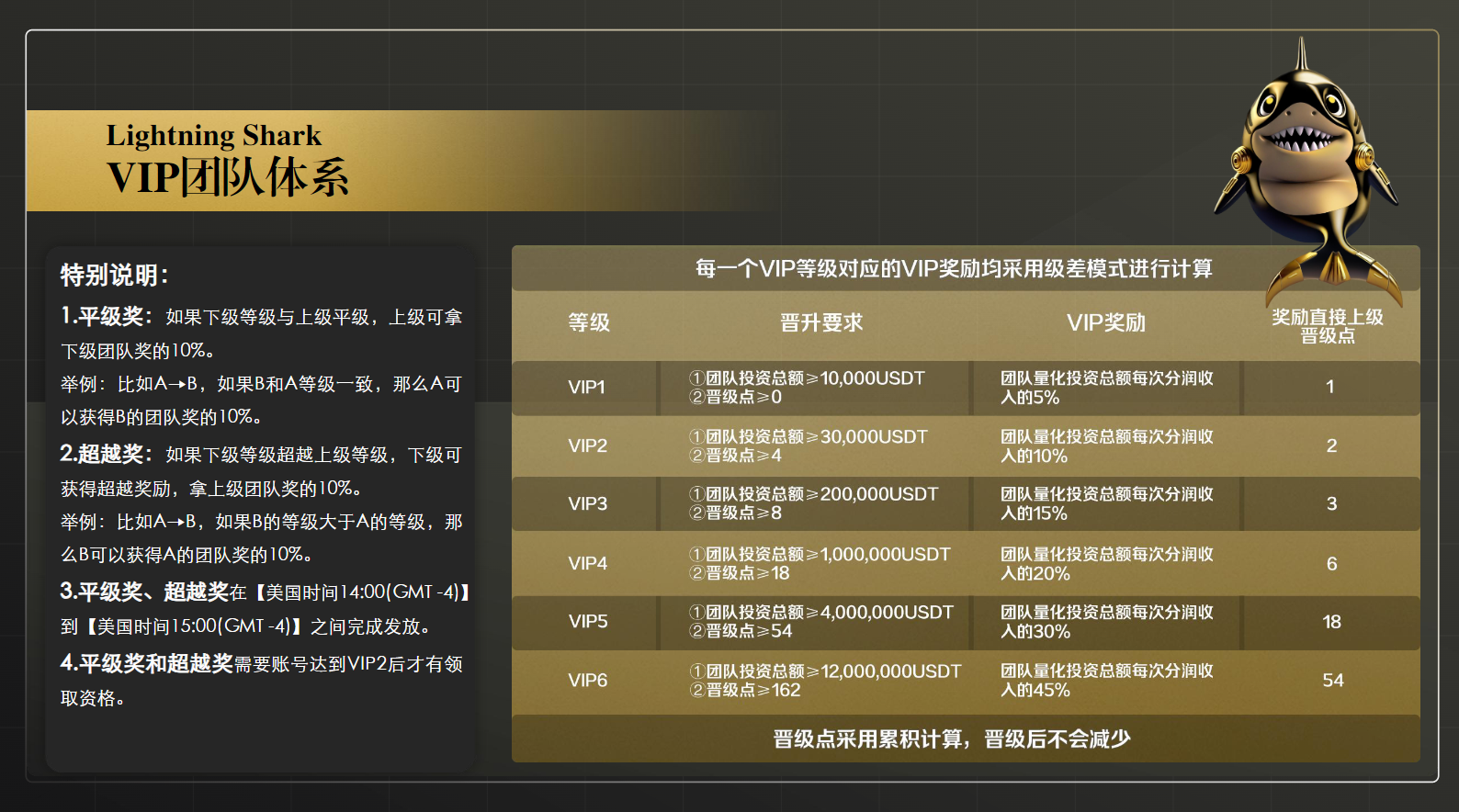
Task: Click the 45% VIP reward cell
Action: (1106, 681)
